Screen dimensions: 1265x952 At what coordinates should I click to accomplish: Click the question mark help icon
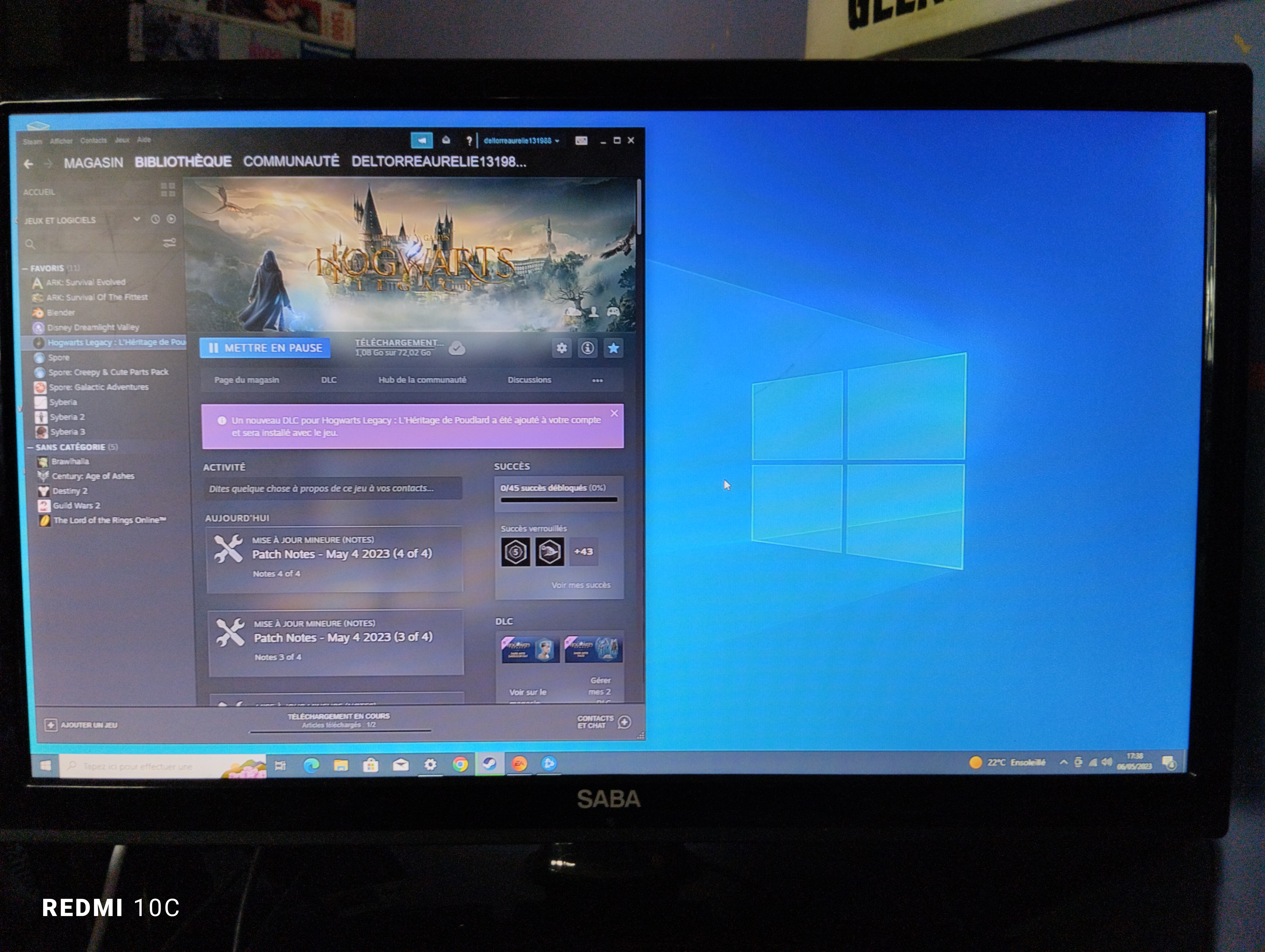point(469,141)
